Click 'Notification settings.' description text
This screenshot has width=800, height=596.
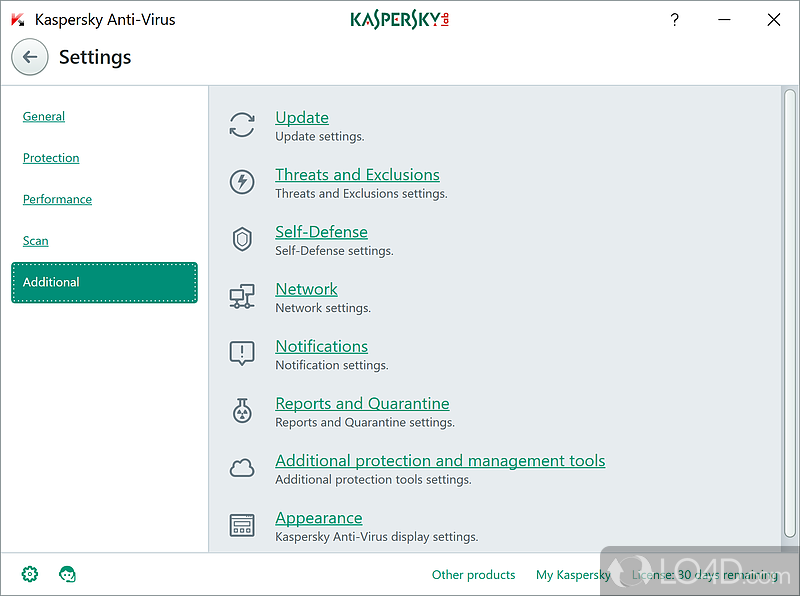pyautogui.click(x=332, y=365)
